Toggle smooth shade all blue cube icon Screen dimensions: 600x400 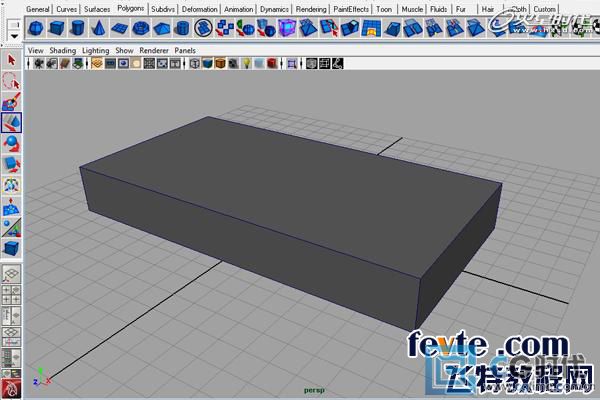pyautogui.click(x=207, y=64)
